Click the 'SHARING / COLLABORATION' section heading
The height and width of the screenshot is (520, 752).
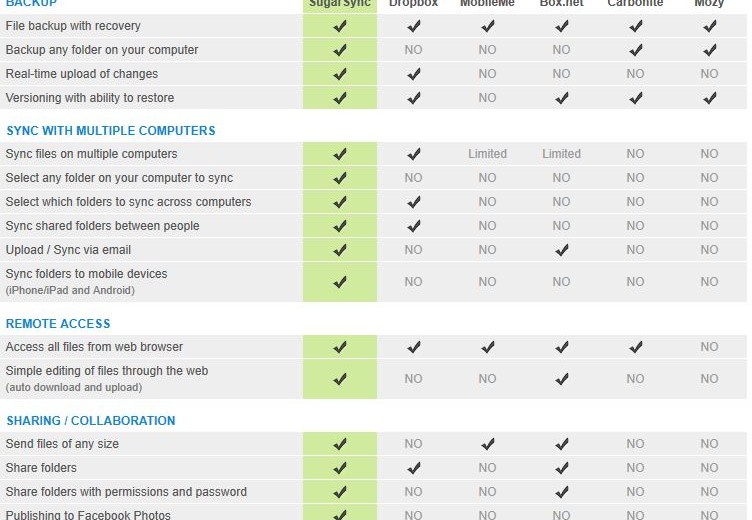point(91,421)
